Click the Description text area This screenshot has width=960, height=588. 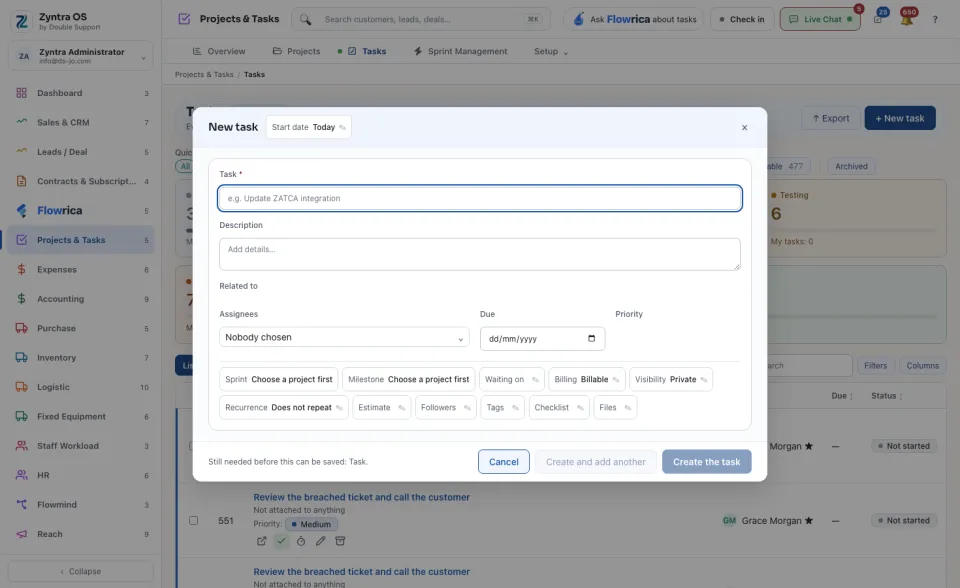(x=480, y=254)
